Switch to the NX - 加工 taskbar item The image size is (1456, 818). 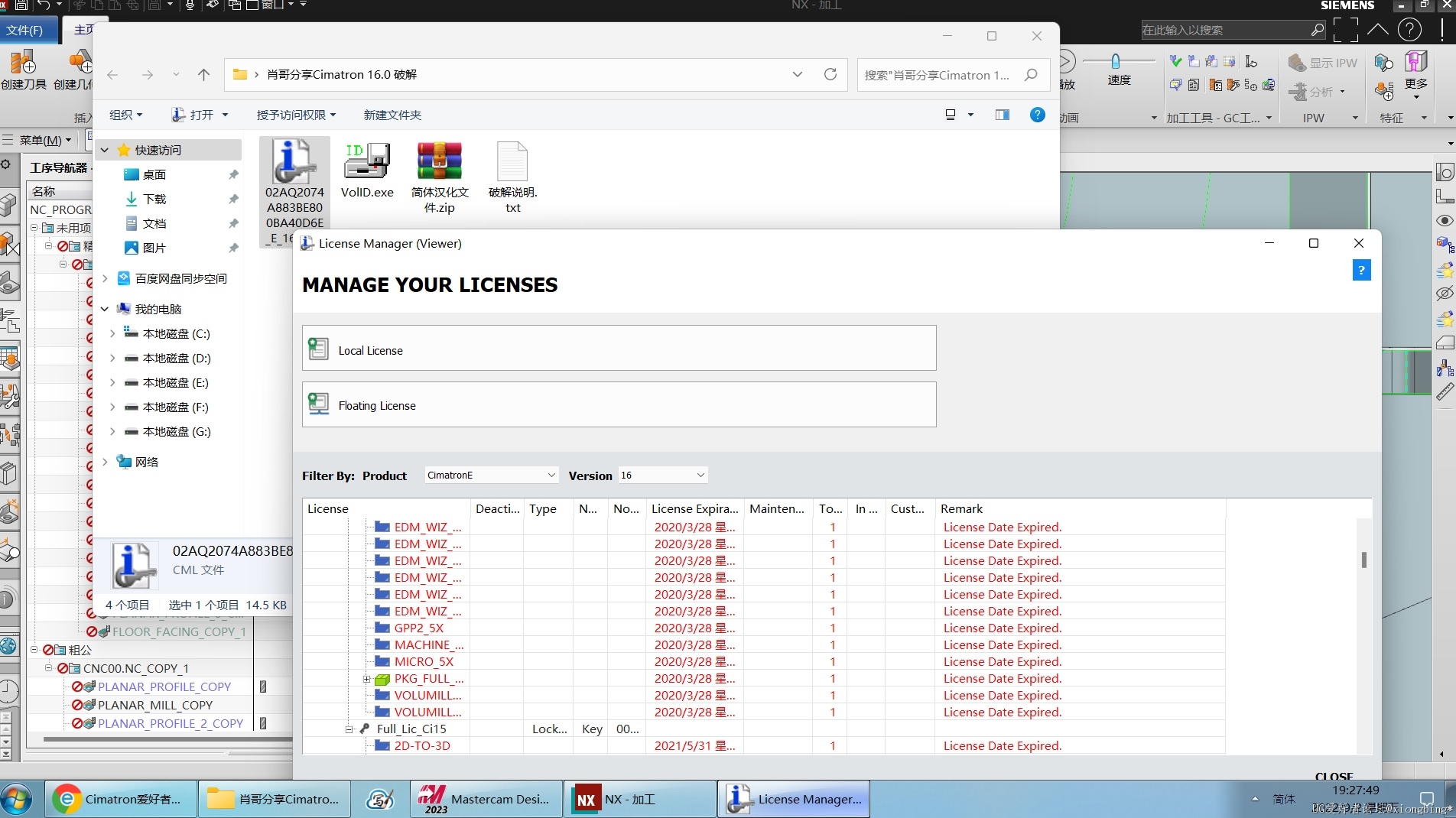639,800
